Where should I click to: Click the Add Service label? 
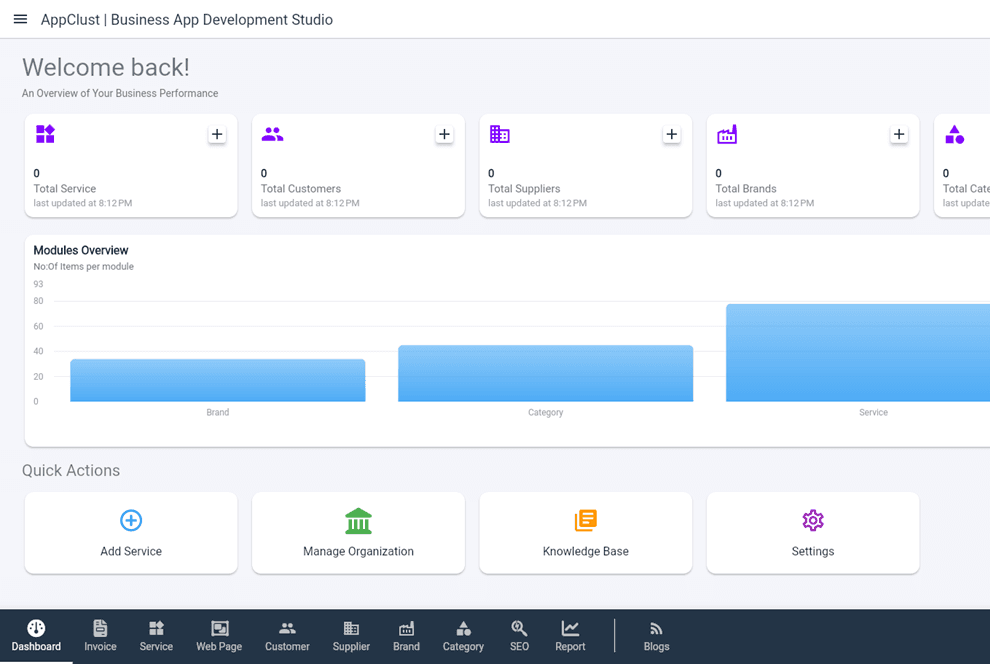click(131, 551)
